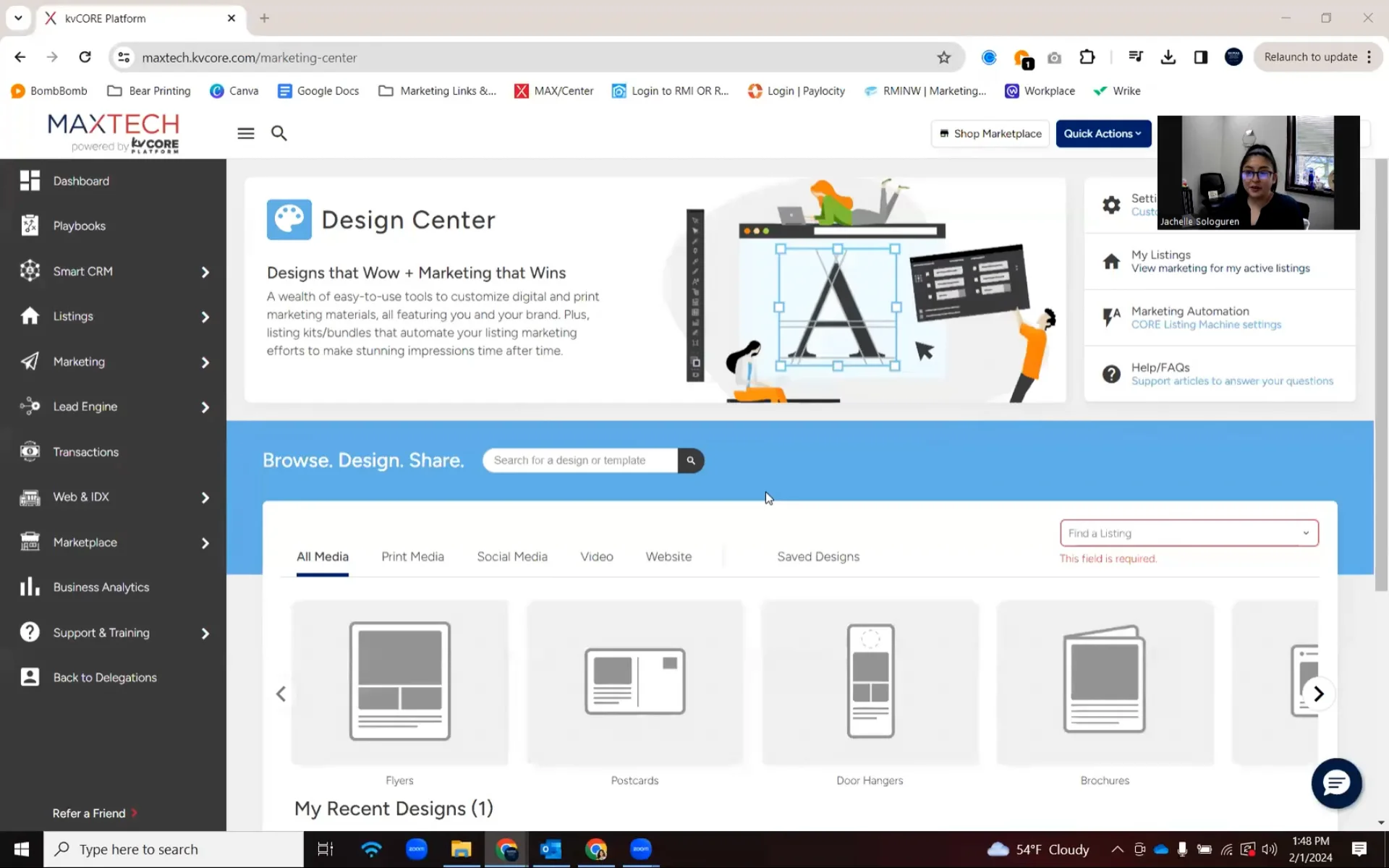Open the Quick Actions dropdown
1389x868 pixels.
1103,134
